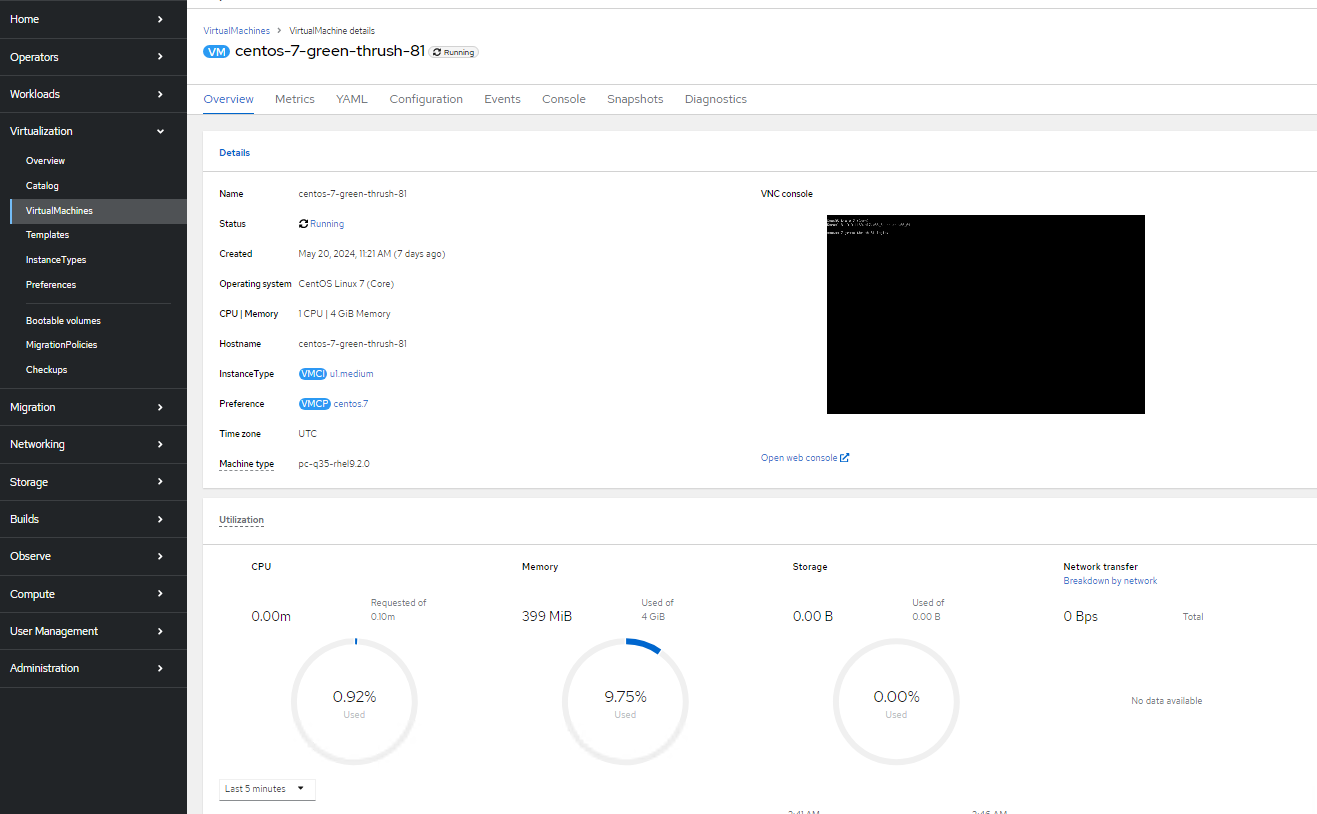The image size is (1317, 814).
Task: Open the u1.medium InstanceType link
Action: coord(352,374)
